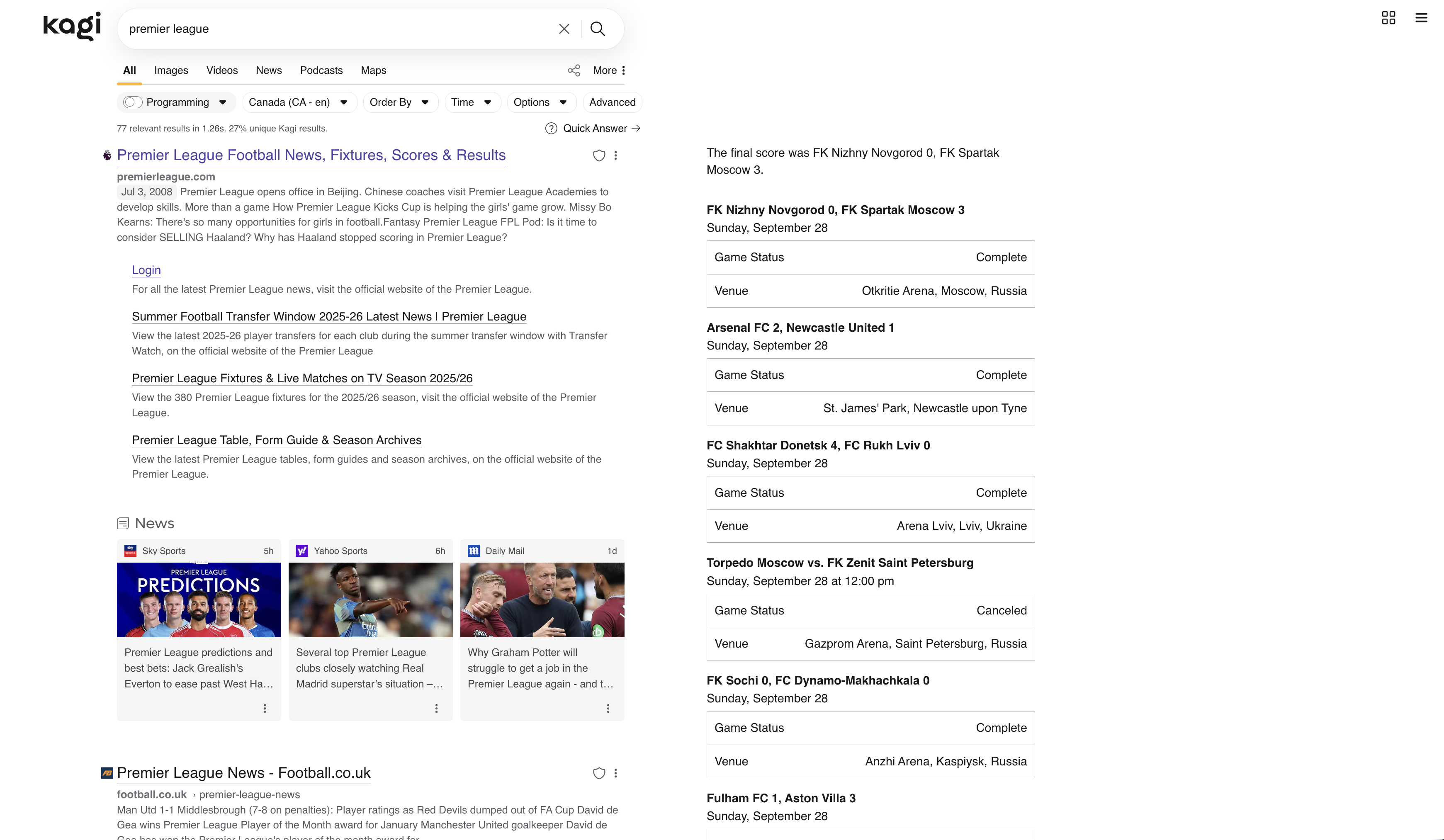Open three-dot menu on Daily Mail card
This screenshot has height=840, width=1444.
click(x=608, y=708)
